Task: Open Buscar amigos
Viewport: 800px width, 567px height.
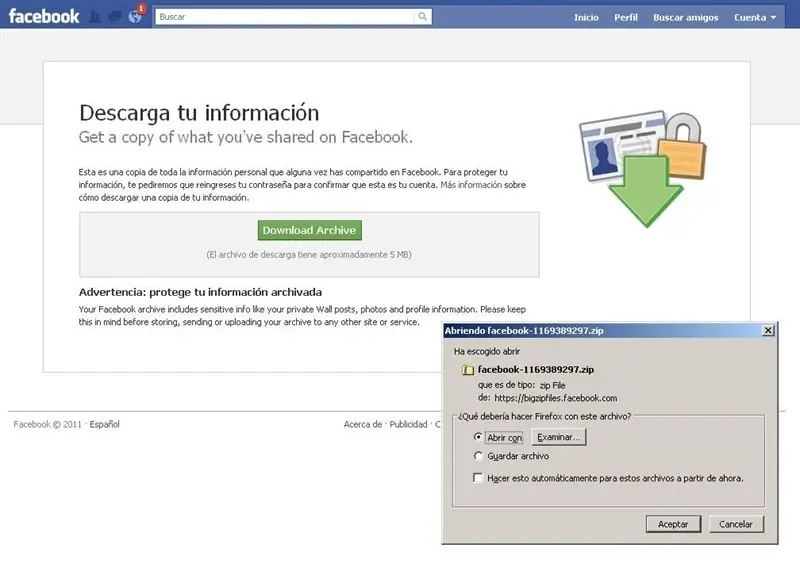Action: [686, 17]
